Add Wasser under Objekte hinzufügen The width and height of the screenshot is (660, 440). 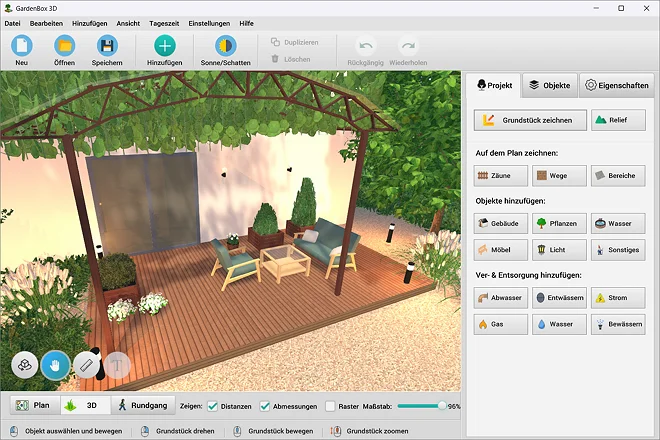click(x=618, y=223)
